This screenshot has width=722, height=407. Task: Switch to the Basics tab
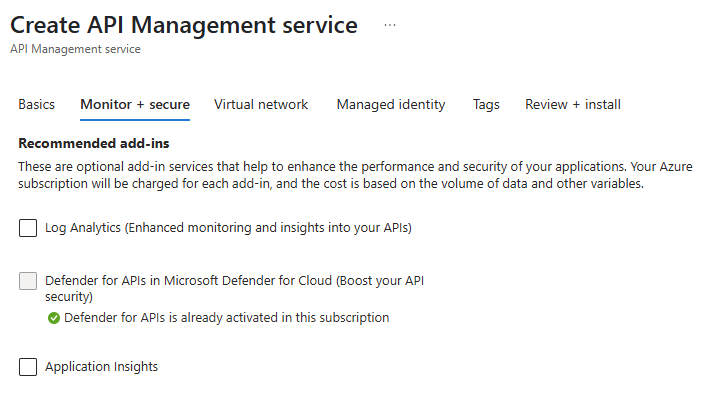coord(37,105)
